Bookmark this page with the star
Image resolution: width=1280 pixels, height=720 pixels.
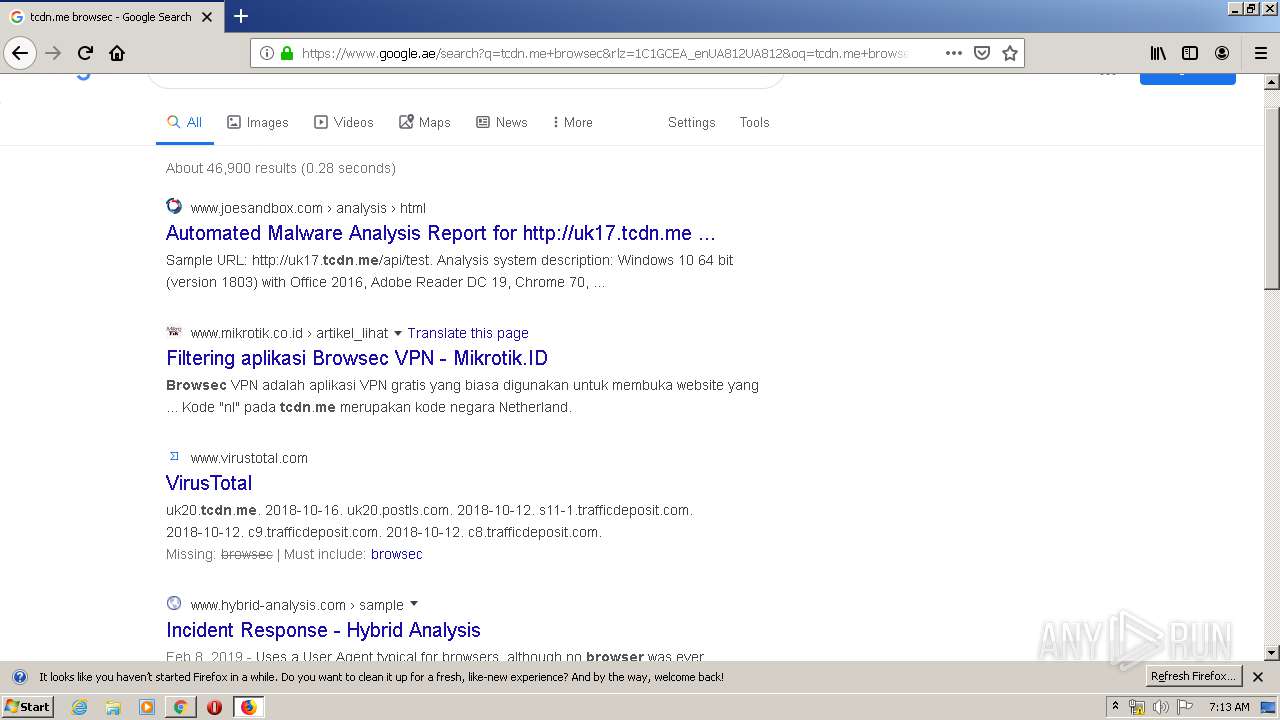click(x=1010, y=53)
